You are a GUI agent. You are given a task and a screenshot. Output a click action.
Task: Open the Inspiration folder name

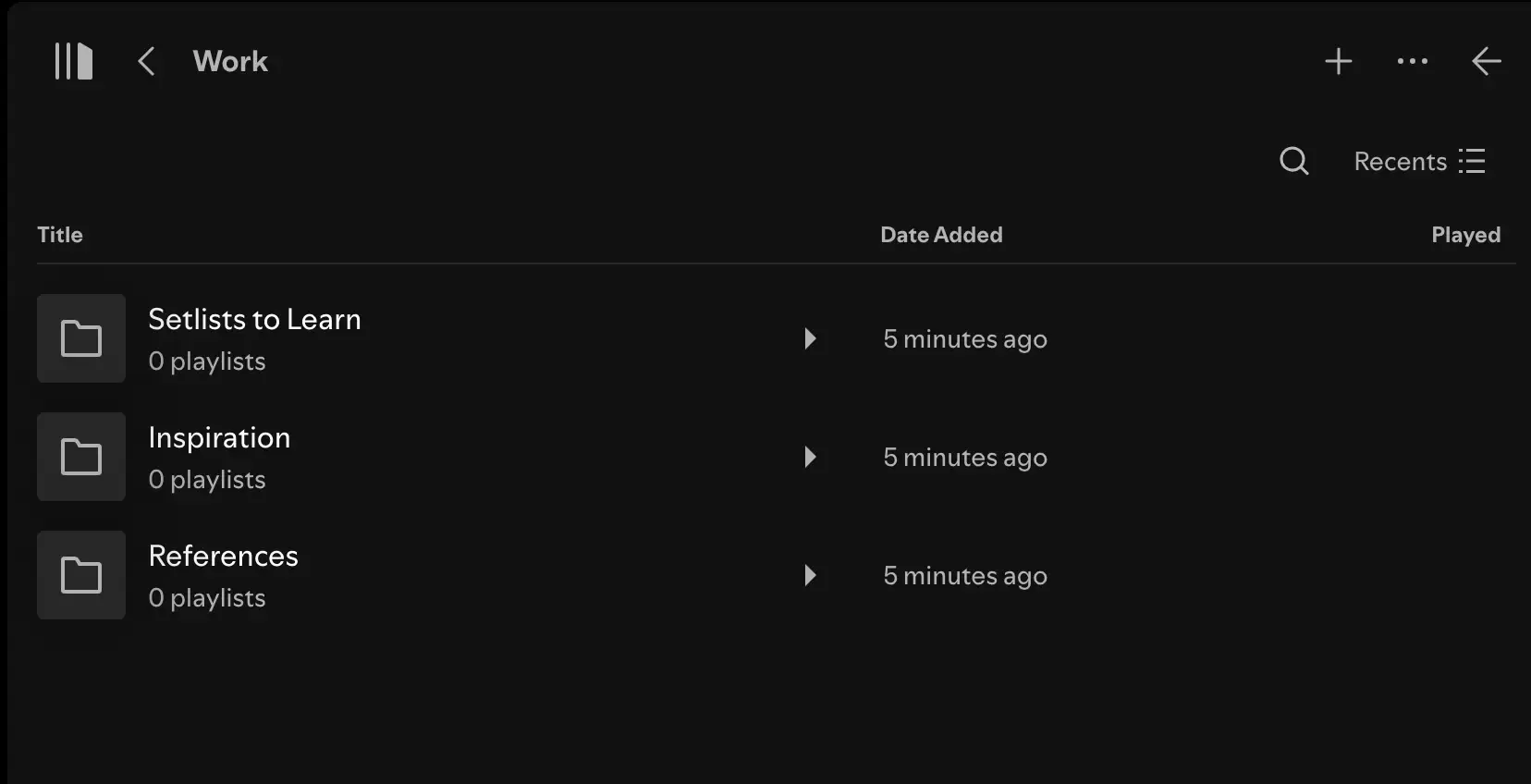(219, 437)
